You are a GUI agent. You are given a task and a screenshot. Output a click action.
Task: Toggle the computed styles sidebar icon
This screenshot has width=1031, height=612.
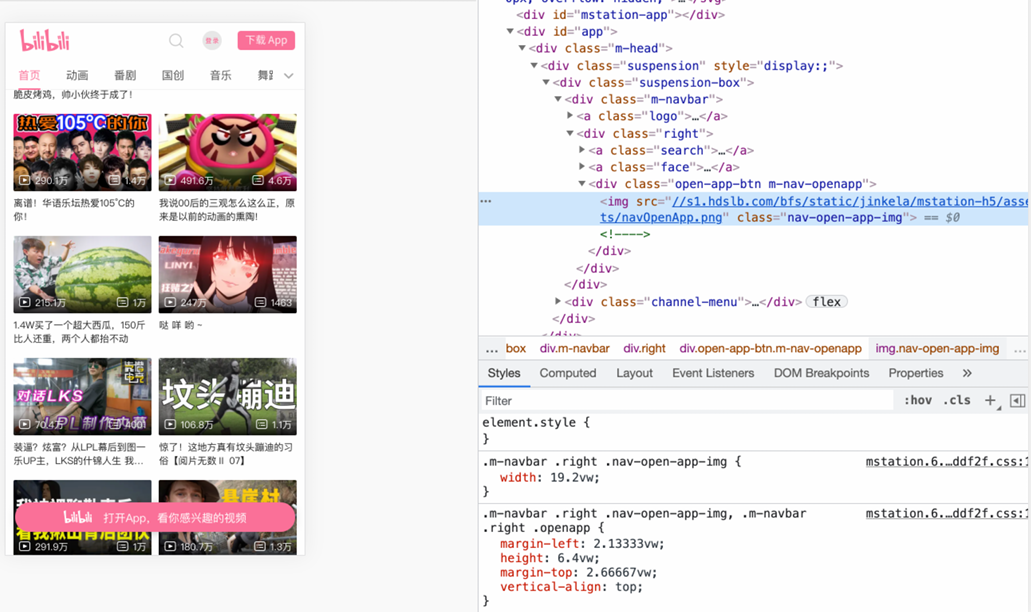1017,400
